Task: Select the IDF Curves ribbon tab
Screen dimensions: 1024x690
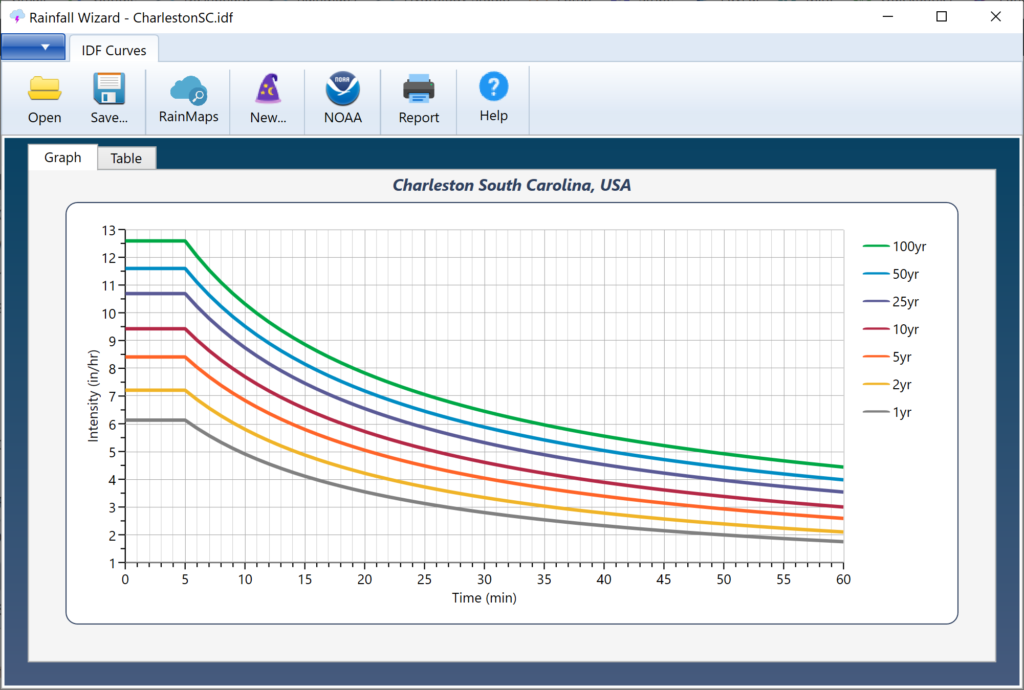Action: pyautogui.click(x=114, y=50)
